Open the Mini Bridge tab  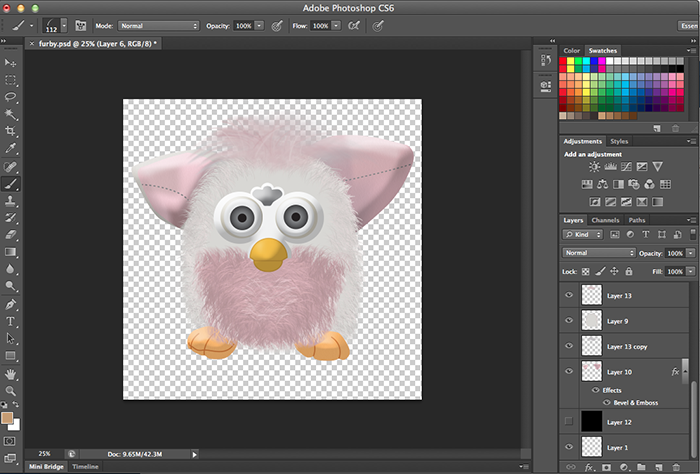tap(46, 466)
